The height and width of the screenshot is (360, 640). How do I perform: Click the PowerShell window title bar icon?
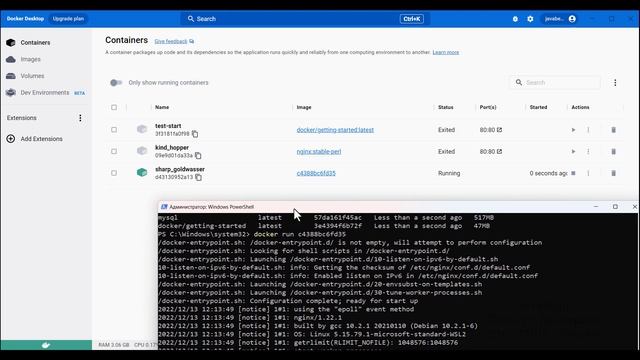[x=164, y=207]
